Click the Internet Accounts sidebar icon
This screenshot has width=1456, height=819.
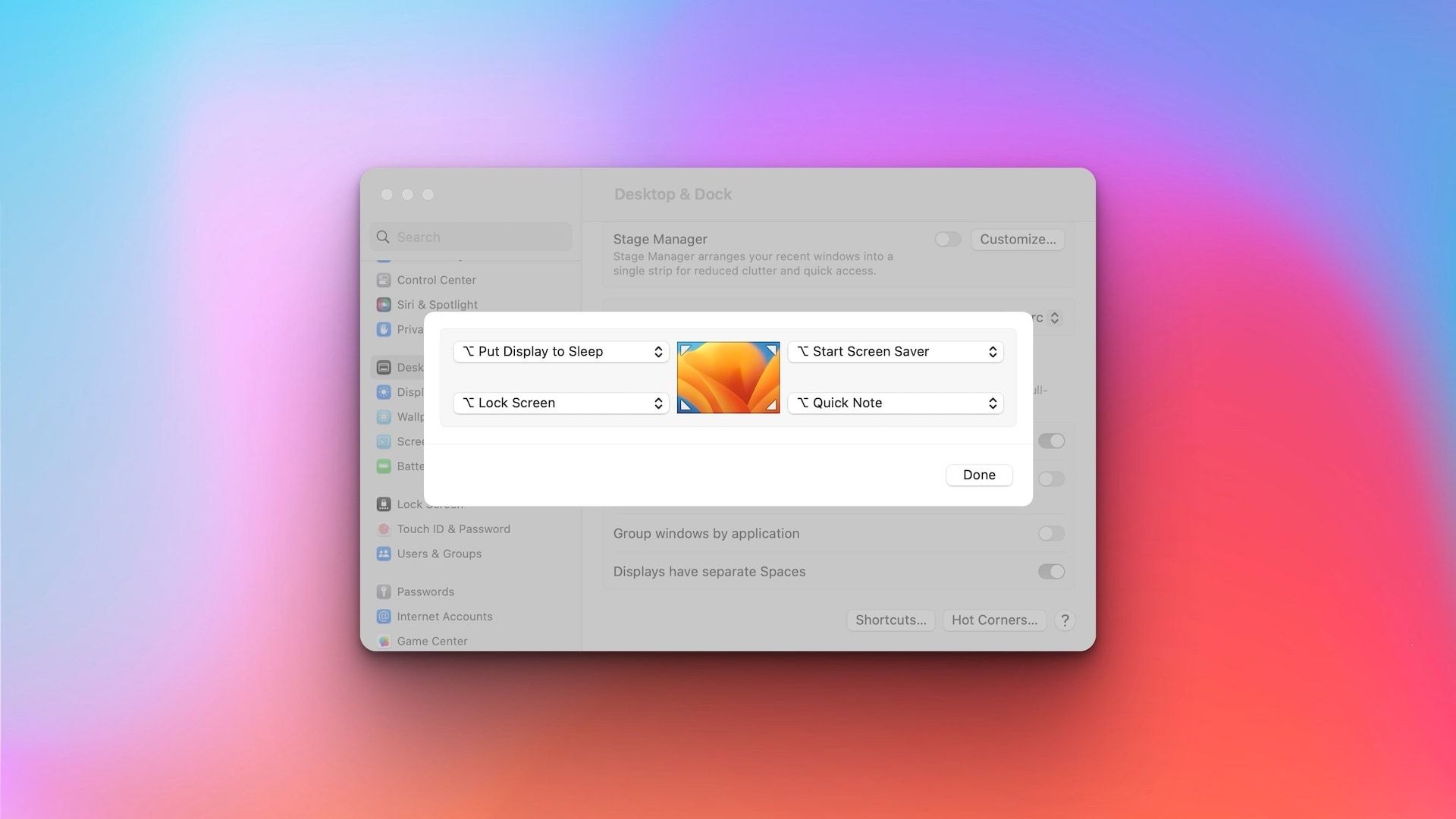click(384, 617)
